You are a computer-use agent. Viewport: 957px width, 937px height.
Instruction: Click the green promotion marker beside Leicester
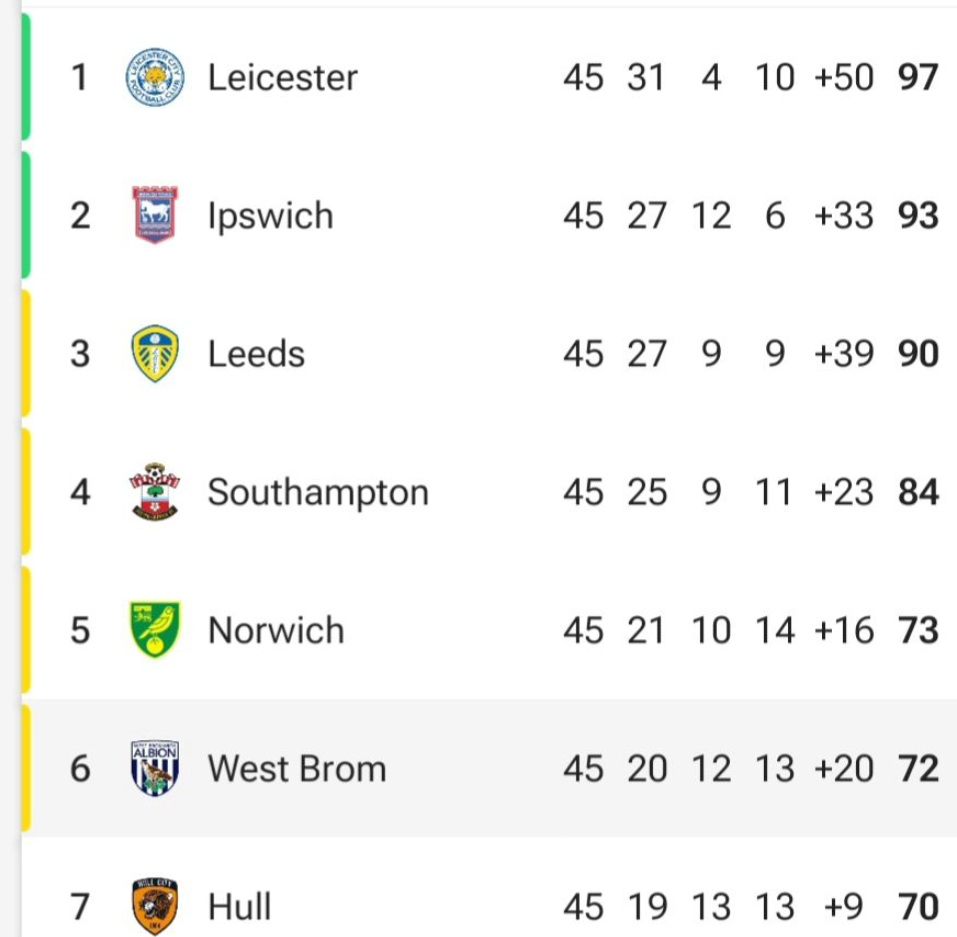pos(26,77)
